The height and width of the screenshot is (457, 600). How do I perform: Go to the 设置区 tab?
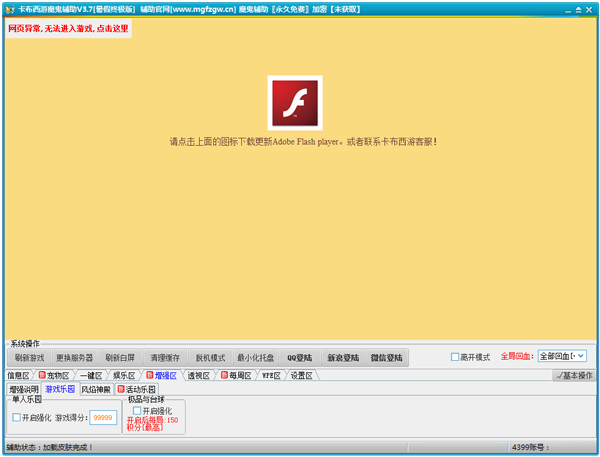302,375
